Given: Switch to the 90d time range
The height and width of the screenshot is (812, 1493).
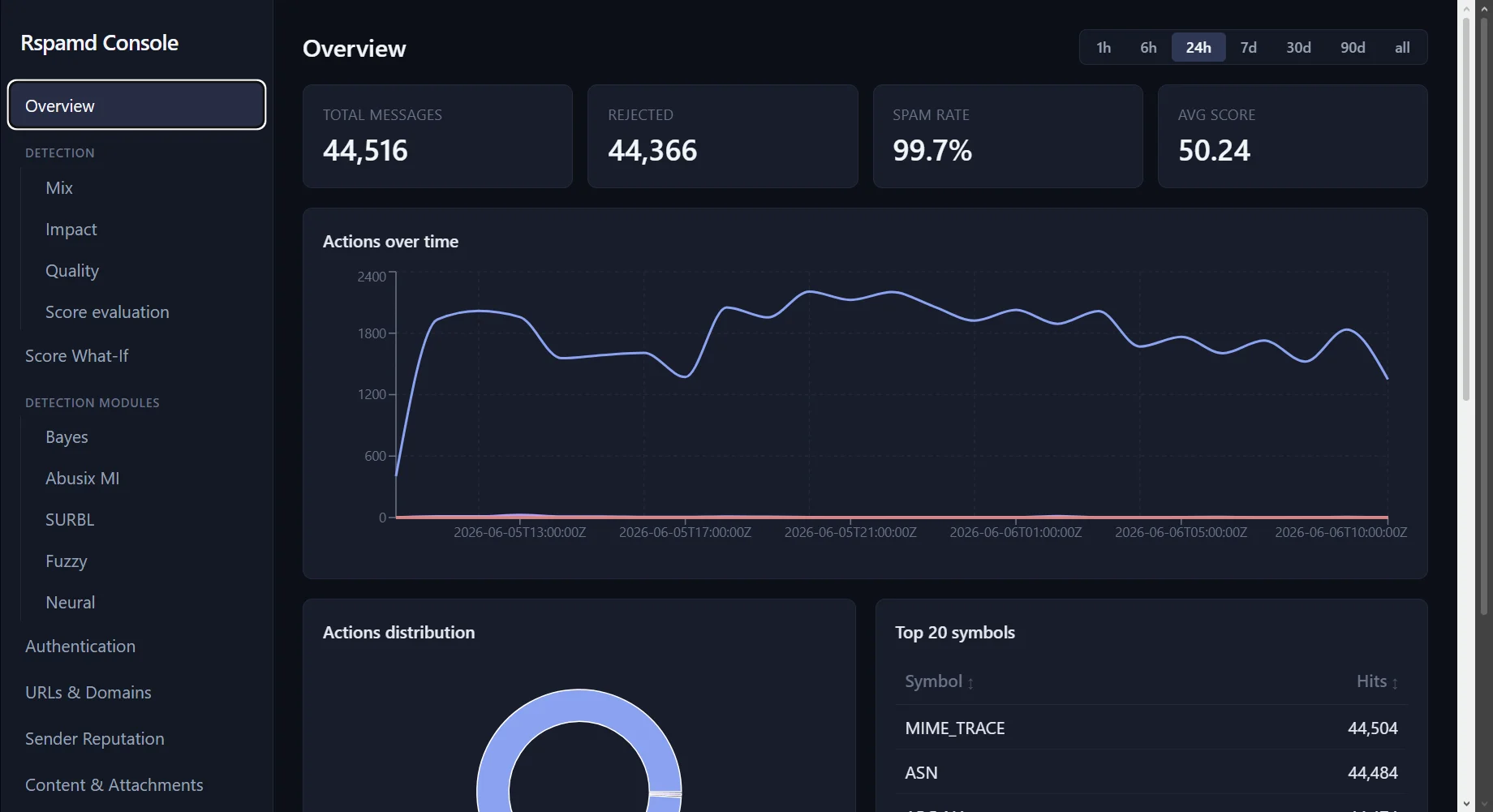Looking at the screenshot, I should point(1353,47).
